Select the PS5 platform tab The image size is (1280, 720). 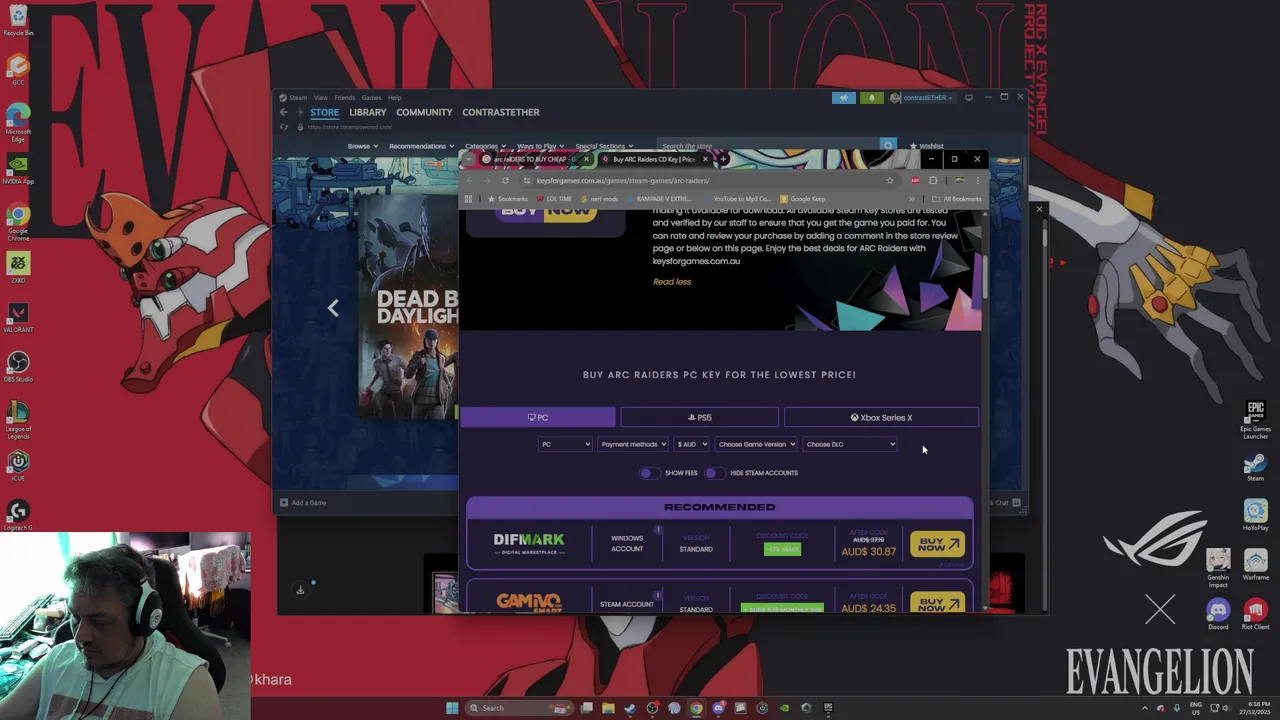point(699,417)
